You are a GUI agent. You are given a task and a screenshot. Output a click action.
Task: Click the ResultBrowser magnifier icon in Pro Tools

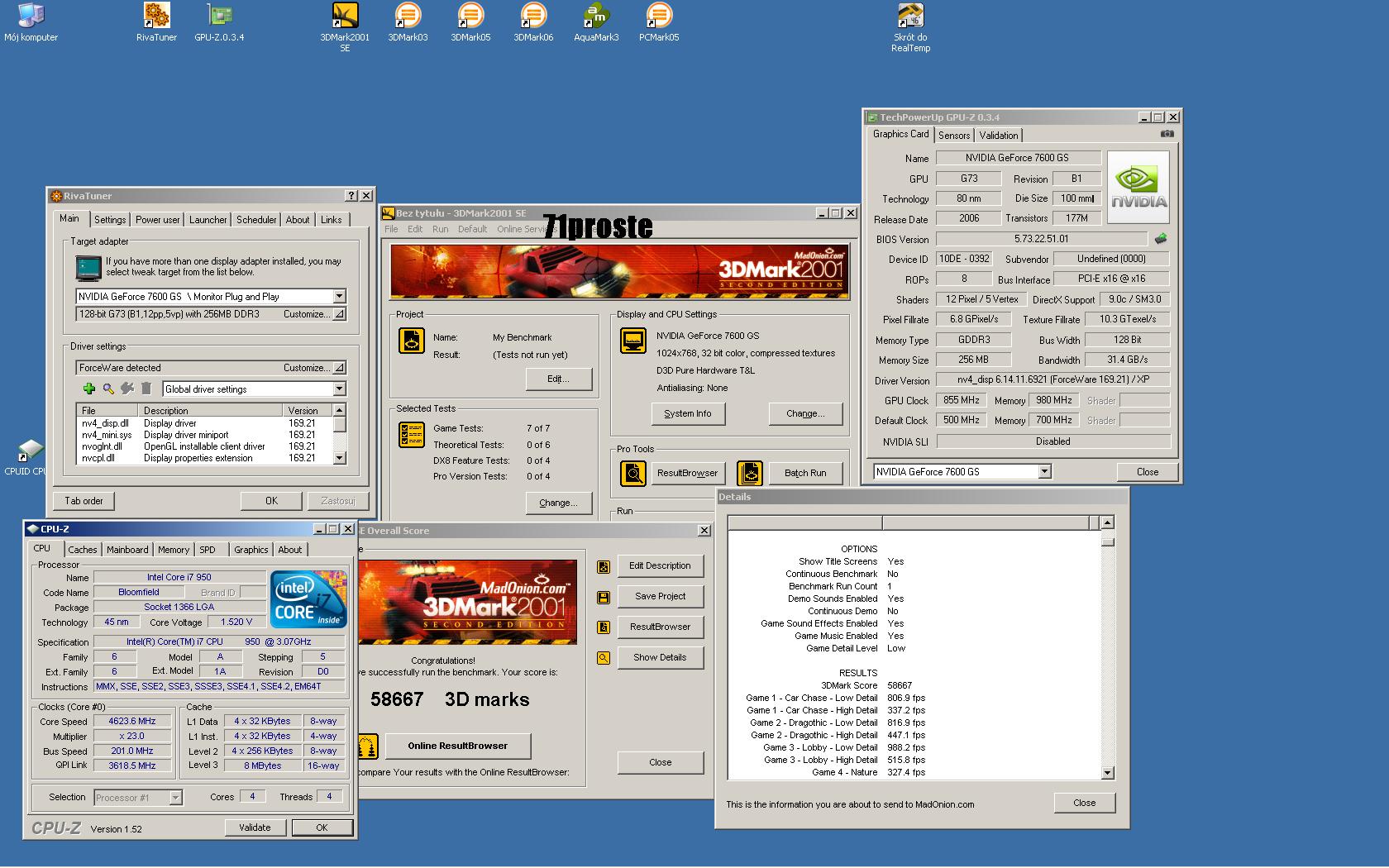[x=633, y=474]
